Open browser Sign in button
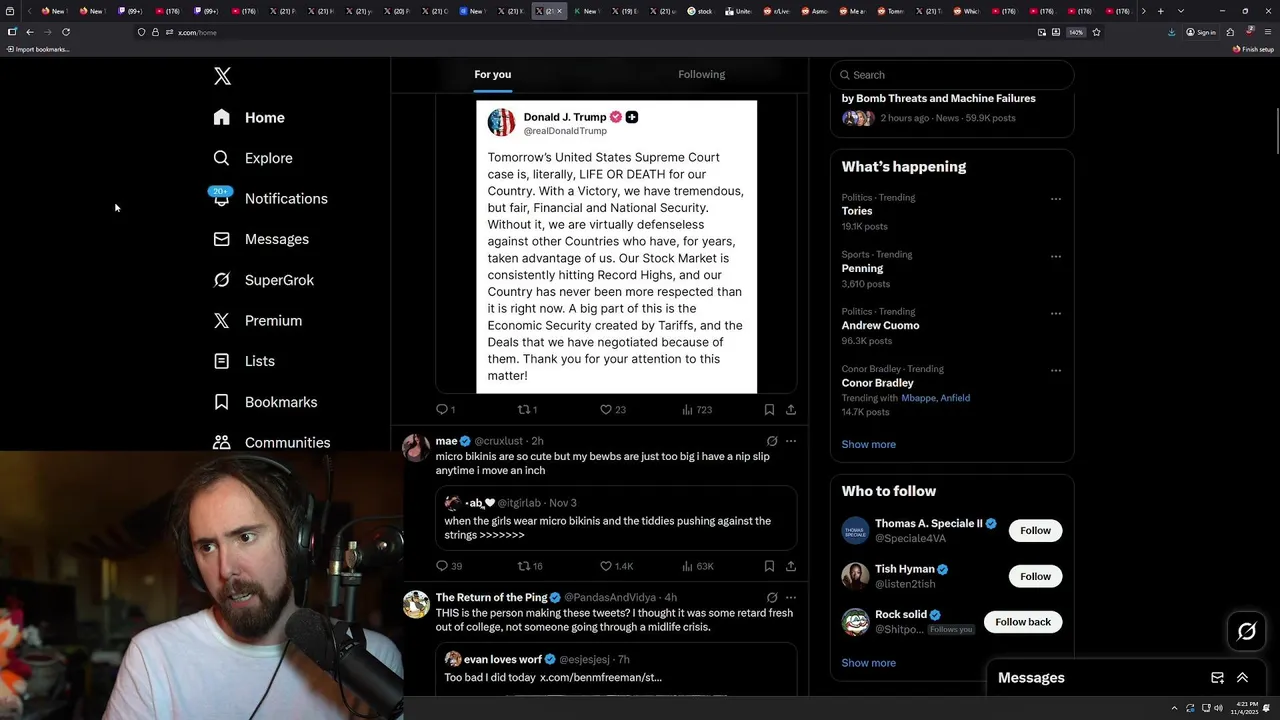The image size is (1280, 720). pos(1201,32)
